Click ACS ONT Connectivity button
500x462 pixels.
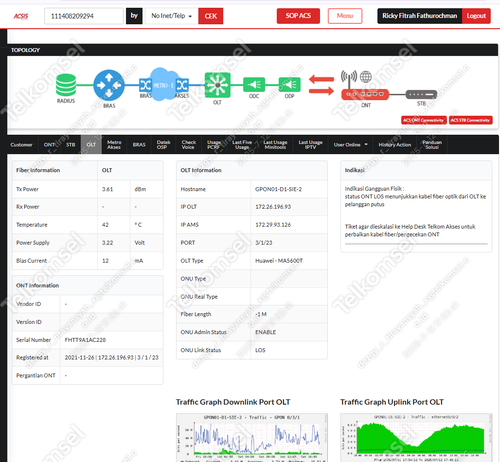[424, 120]
